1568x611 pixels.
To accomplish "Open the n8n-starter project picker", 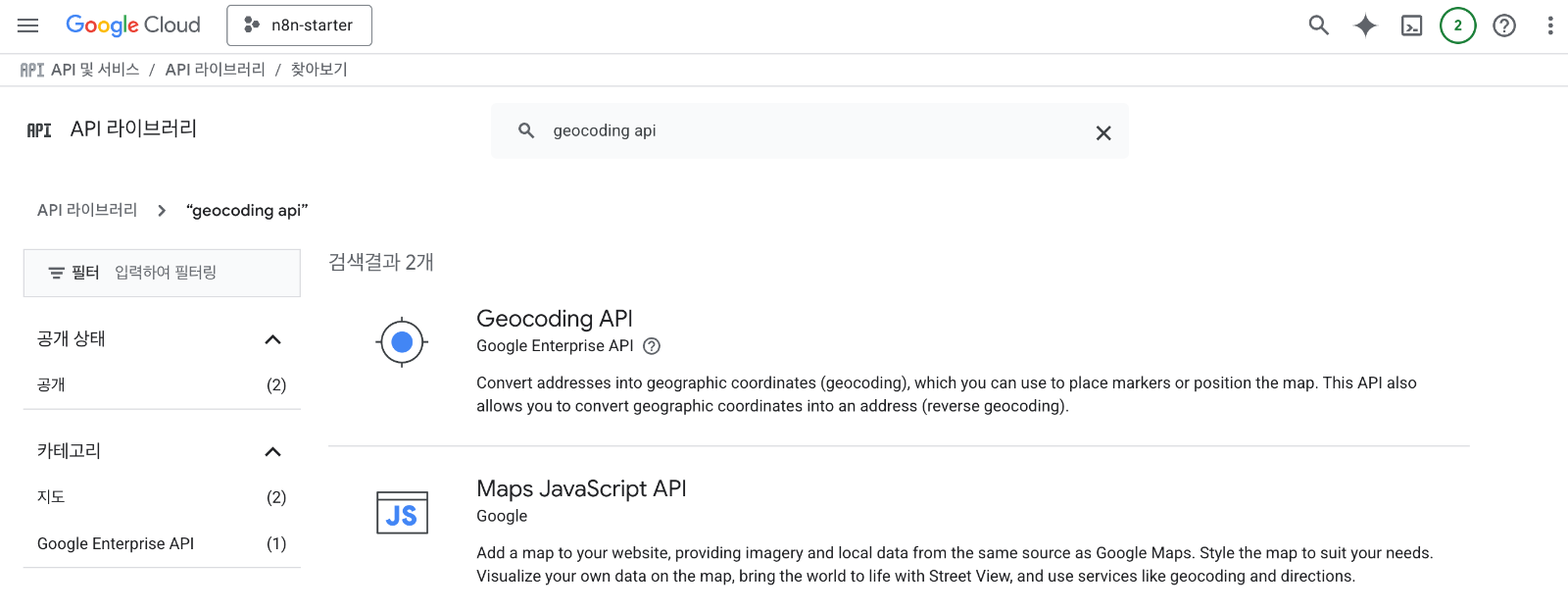I will (x=299, y=25).
